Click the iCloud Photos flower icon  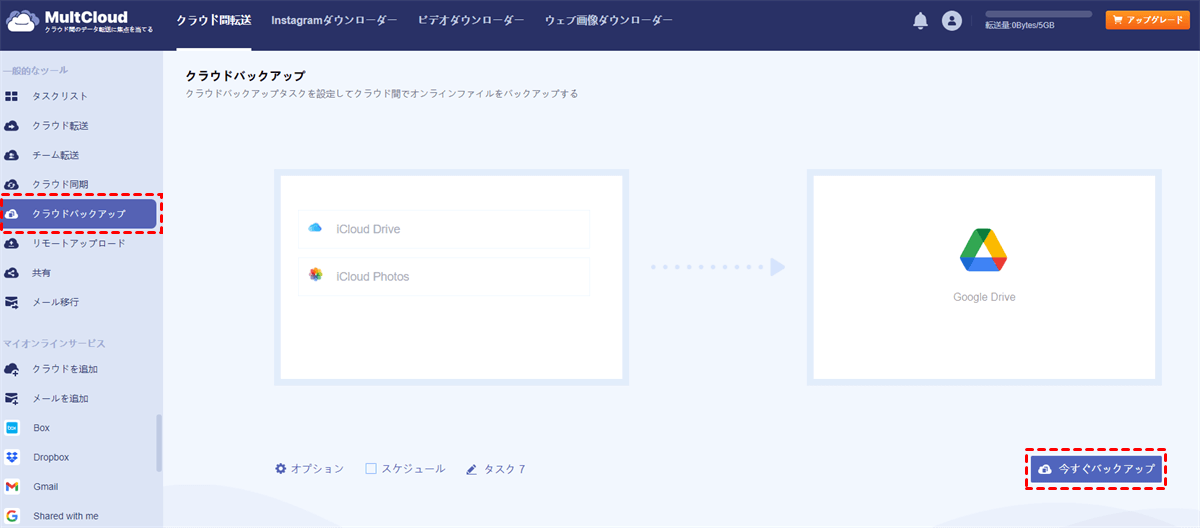click(x=316, y=276)
